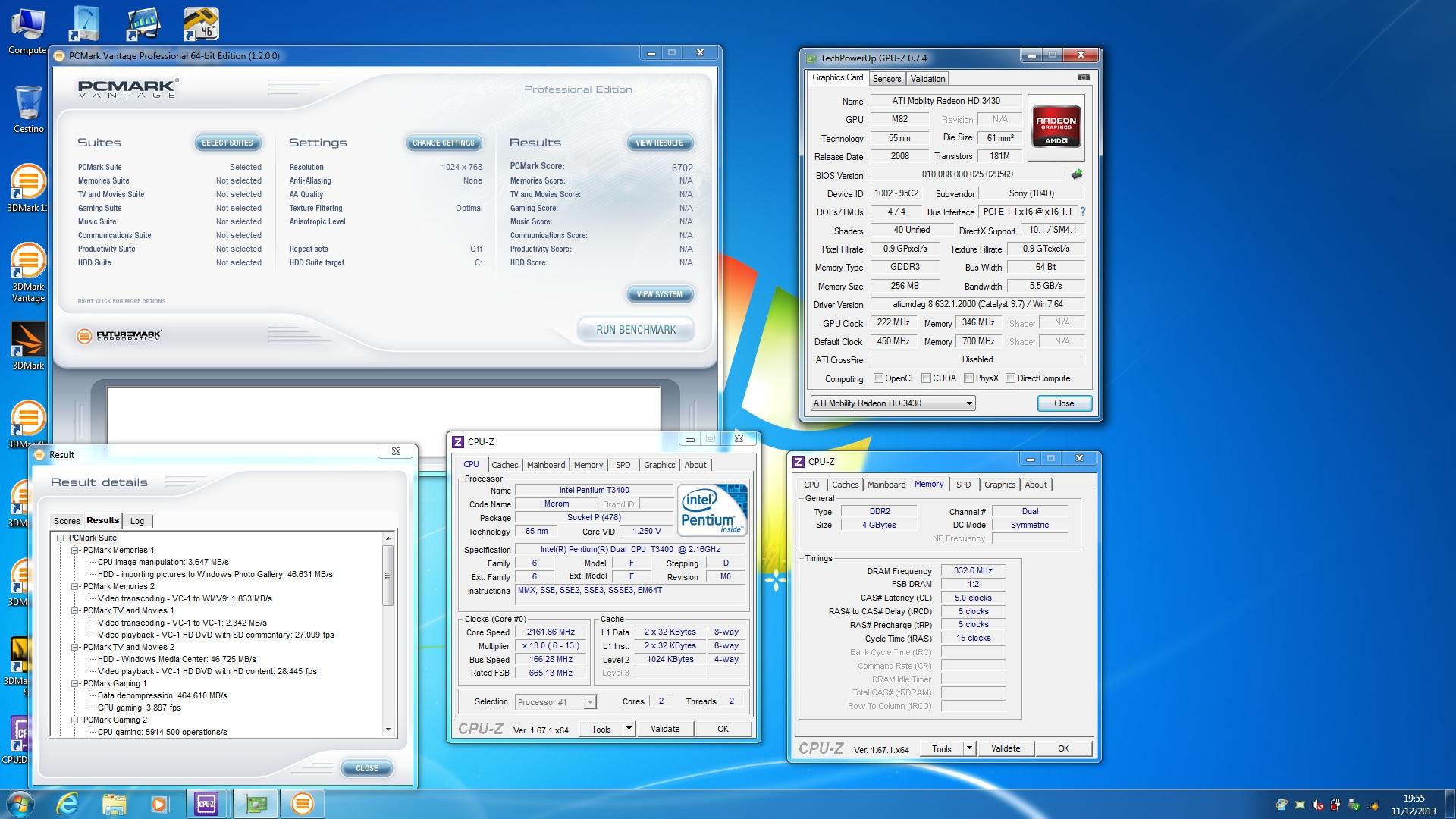Open Windows Media Player on the taskbar
This screenshot has width=1456, height=819.
pyautogui.click(x=159, y=804)
